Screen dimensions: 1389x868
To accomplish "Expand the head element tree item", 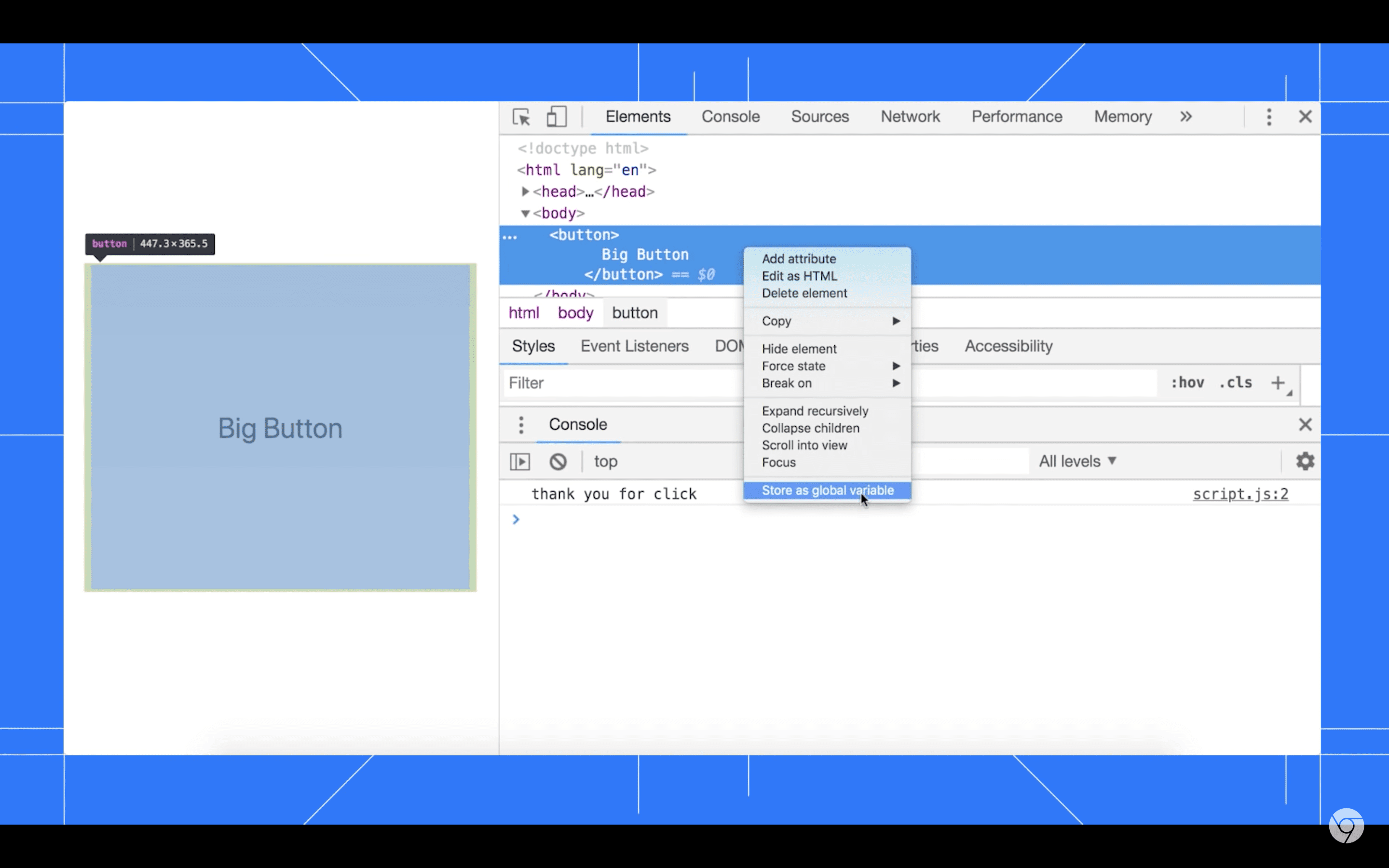I will coord(522,191).
